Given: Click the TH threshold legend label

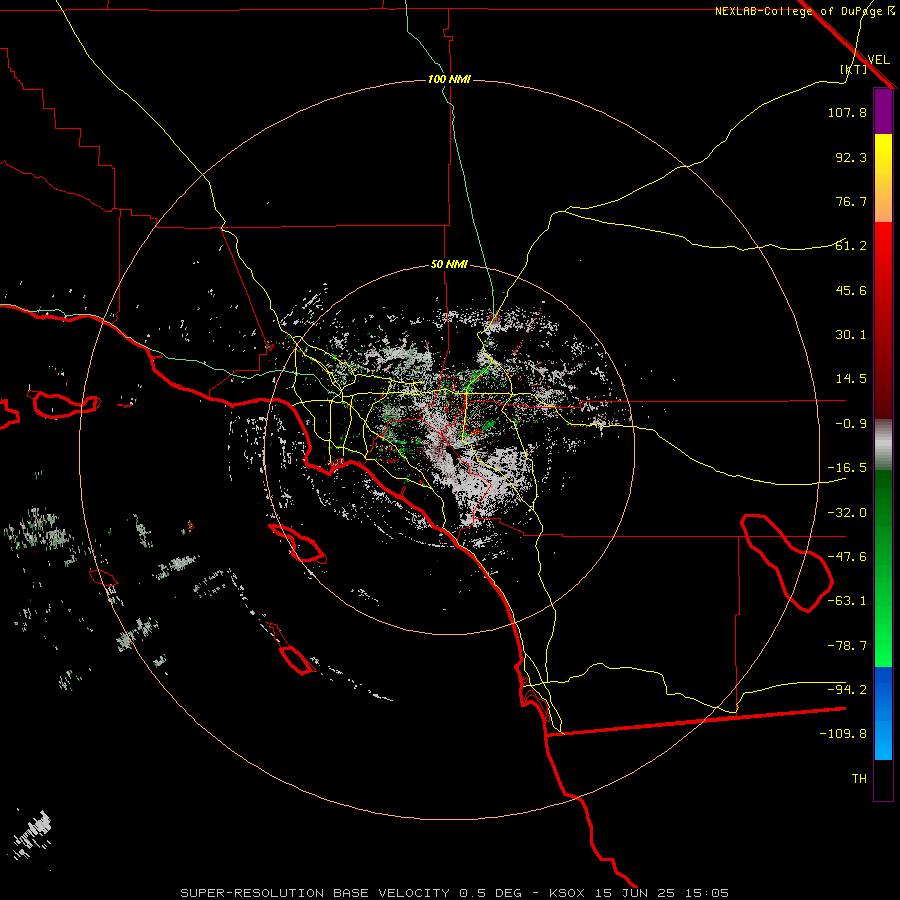Looking at the screenshot, I should coord(859,779).
